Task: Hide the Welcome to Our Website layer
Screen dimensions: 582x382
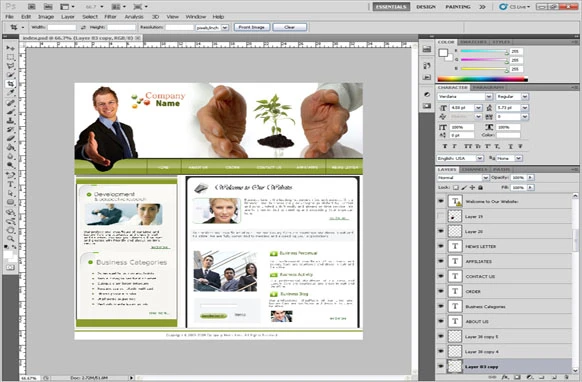Action: [441, 201]
